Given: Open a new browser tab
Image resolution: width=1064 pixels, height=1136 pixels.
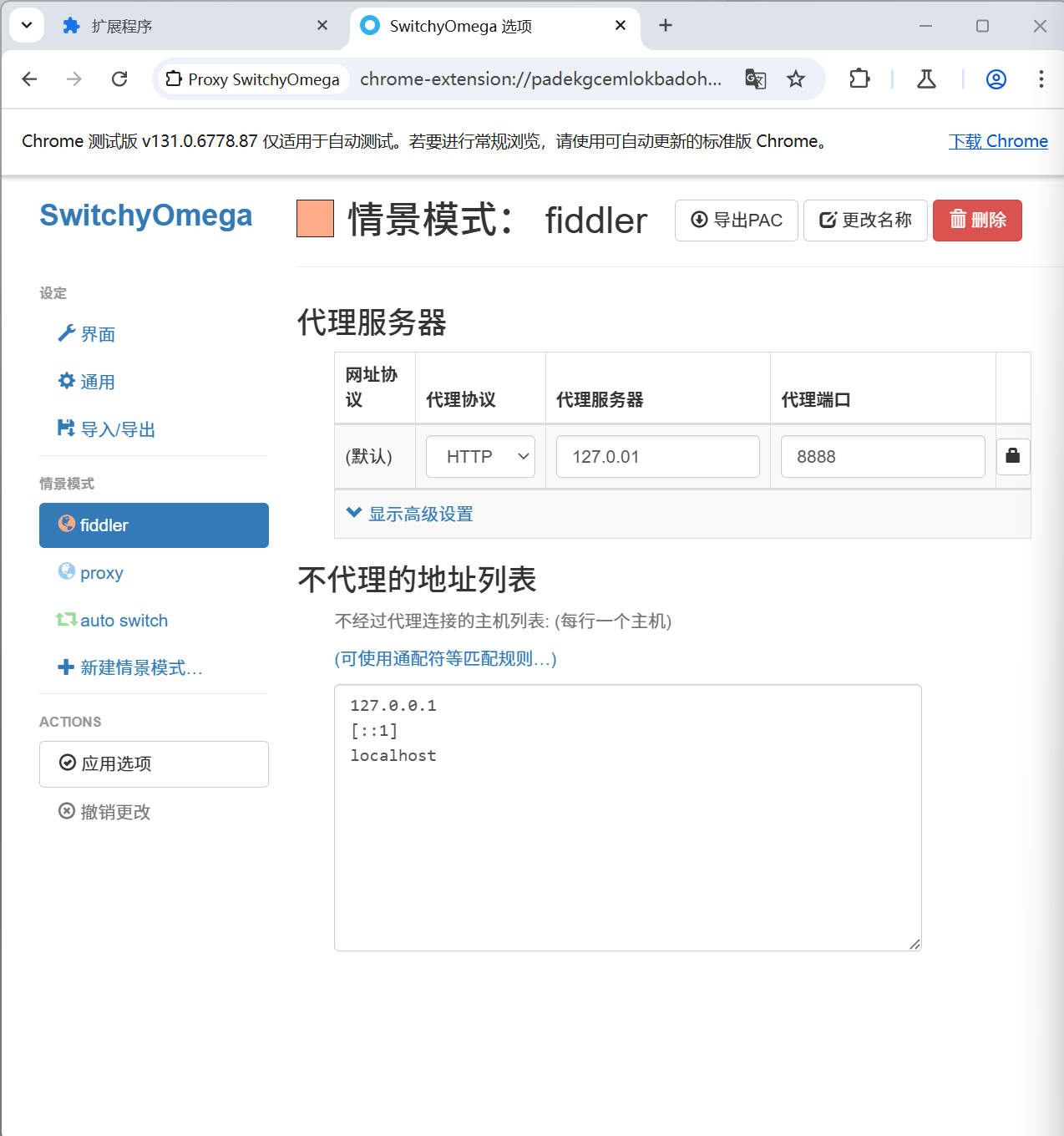Looking at the screenshot, I should [666, 26].
